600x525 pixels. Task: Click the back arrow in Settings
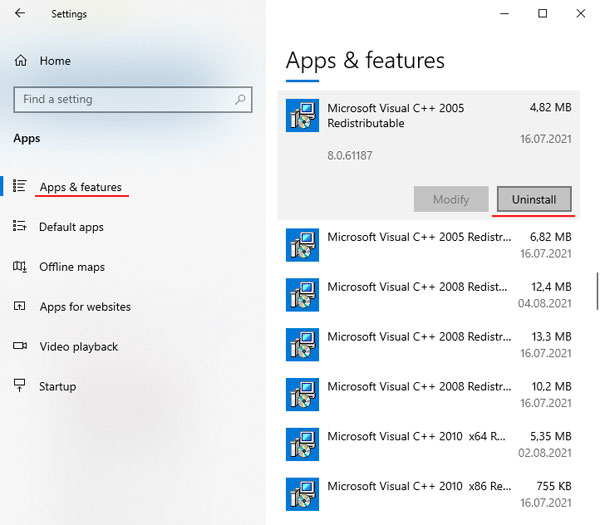pos(20,13)
